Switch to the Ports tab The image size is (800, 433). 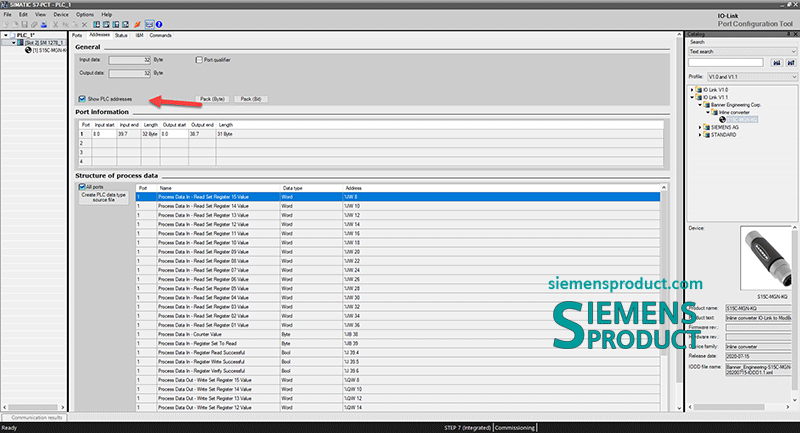[77, 36]
